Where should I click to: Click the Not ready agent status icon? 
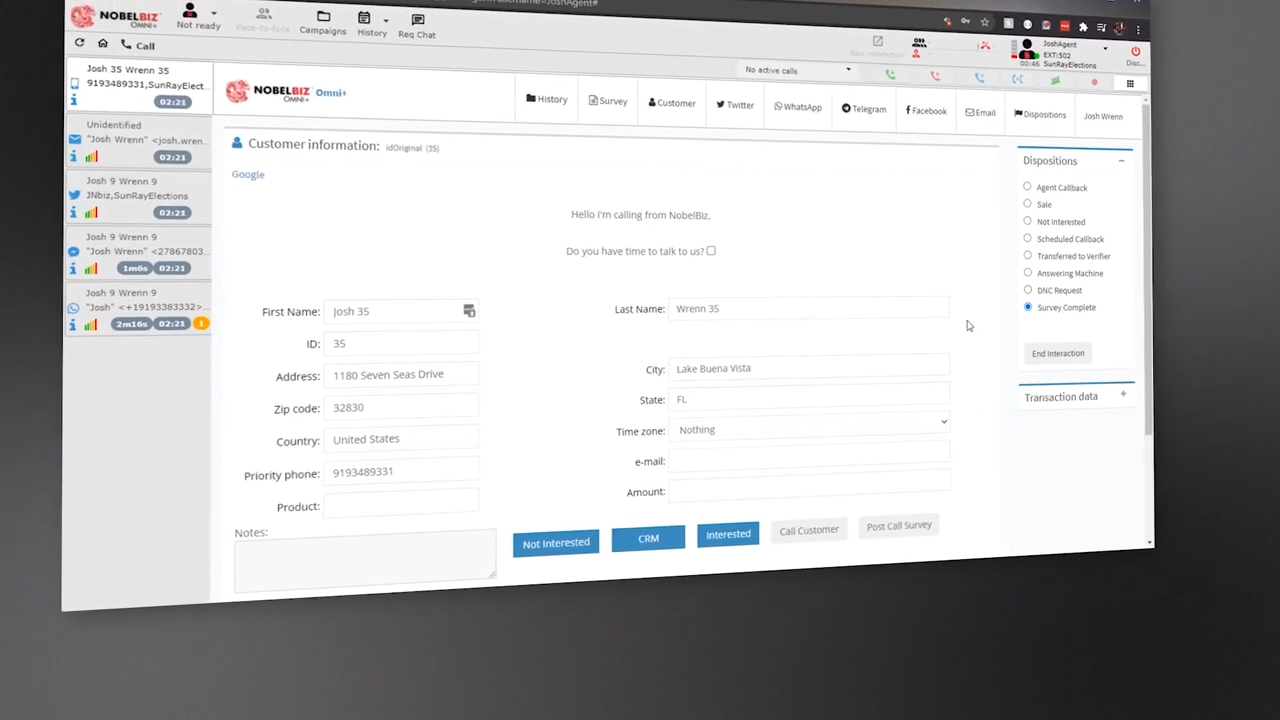190,11
